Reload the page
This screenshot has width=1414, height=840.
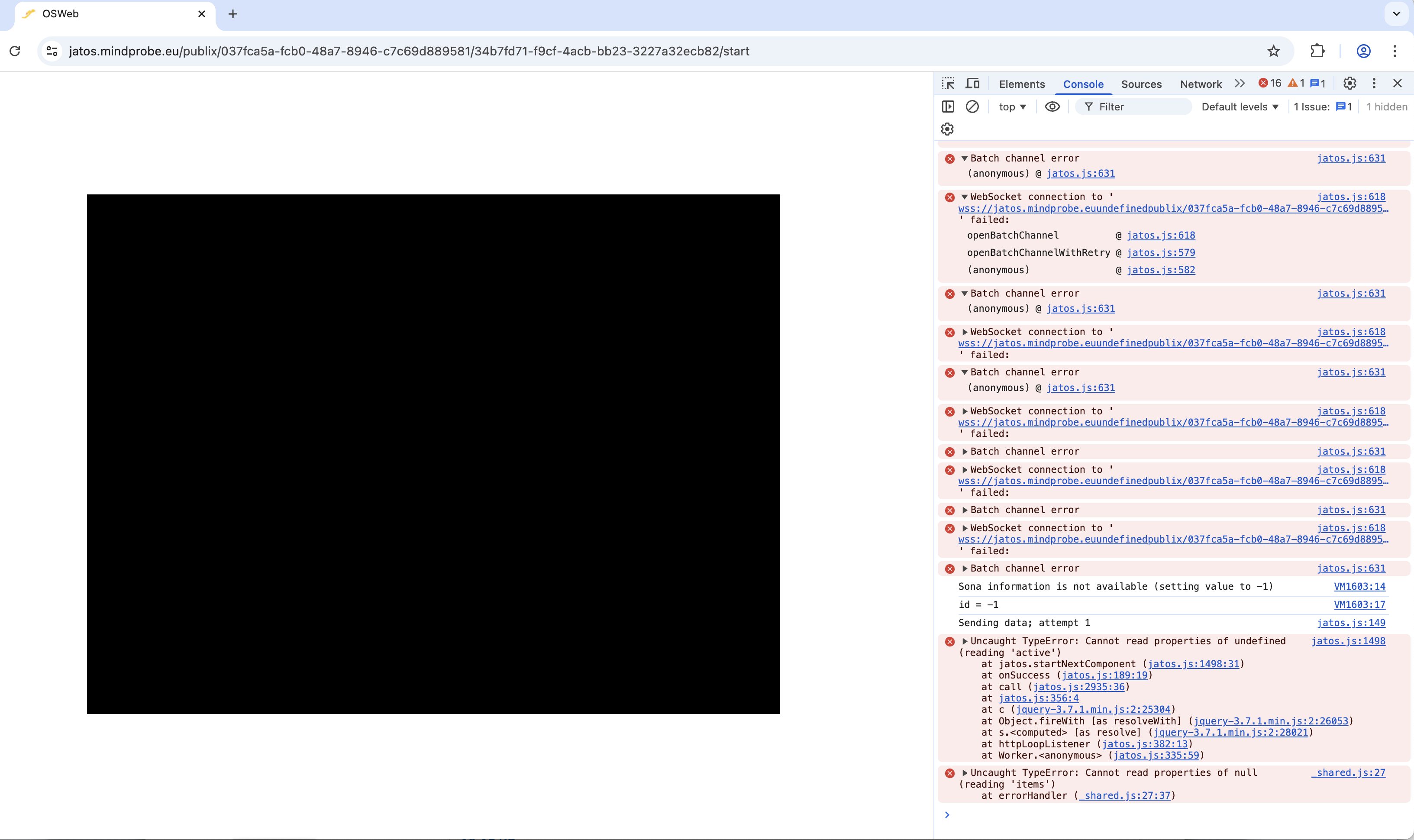15,51
